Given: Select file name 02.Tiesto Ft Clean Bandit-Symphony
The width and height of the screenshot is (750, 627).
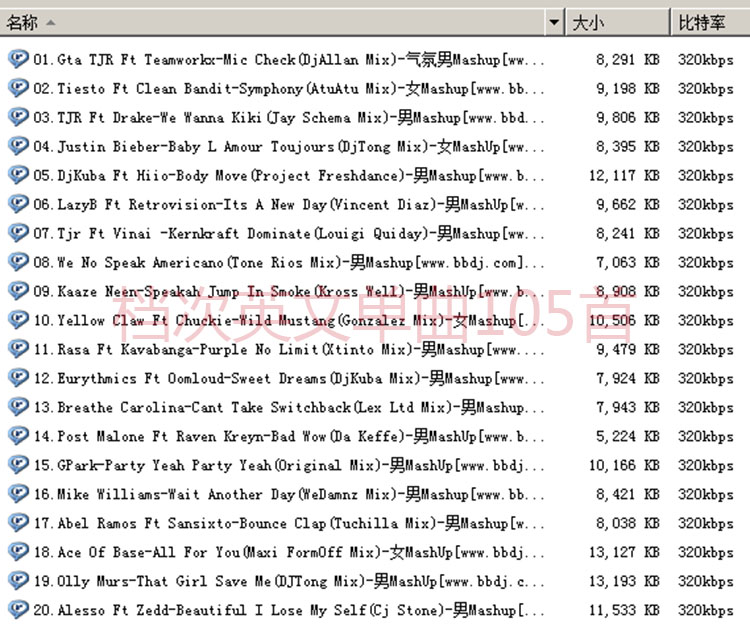Looking at the screenshot, I should (x=288, y=88).
